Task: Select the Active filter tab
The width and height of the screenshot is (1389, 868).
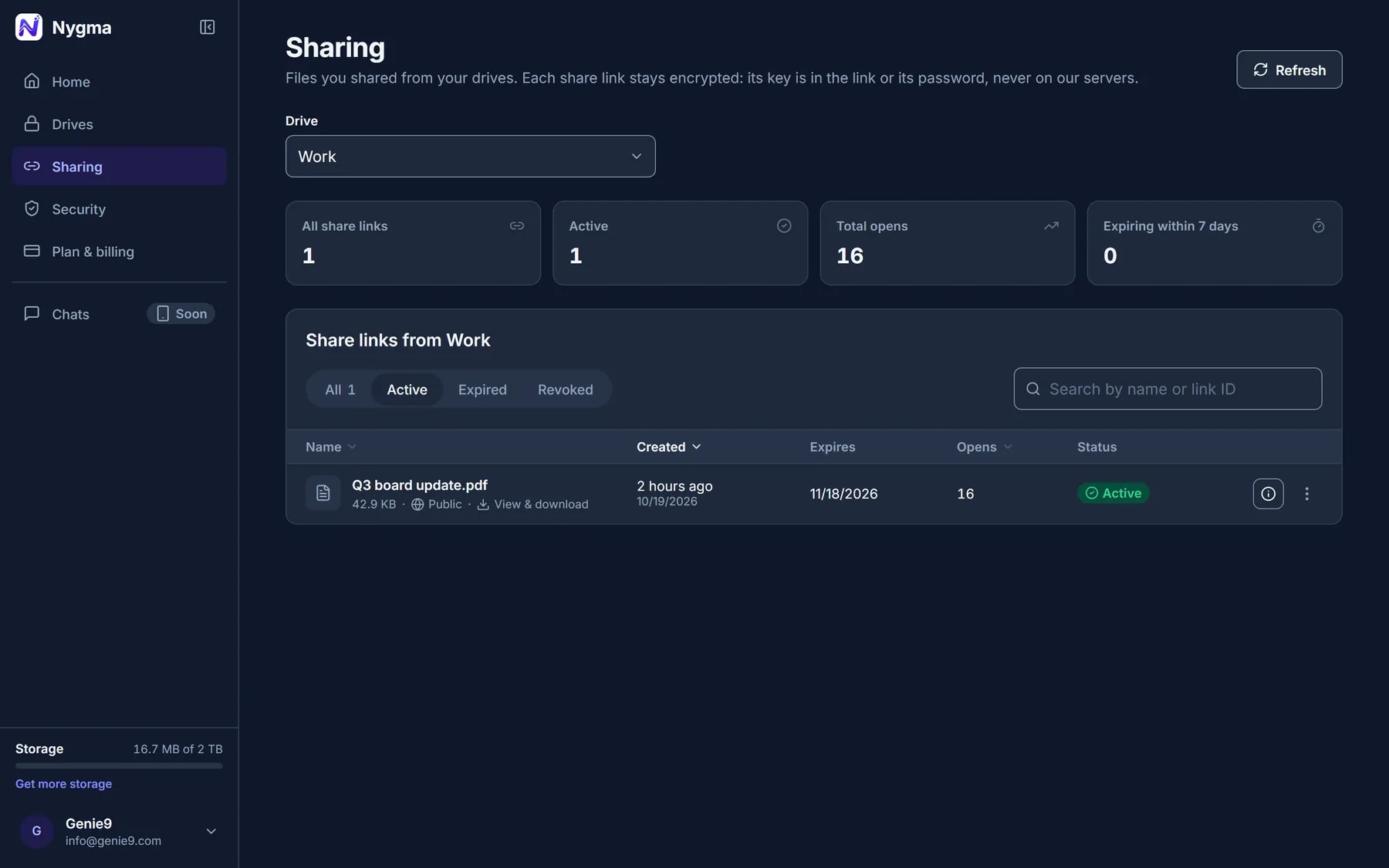Action: 407,390
